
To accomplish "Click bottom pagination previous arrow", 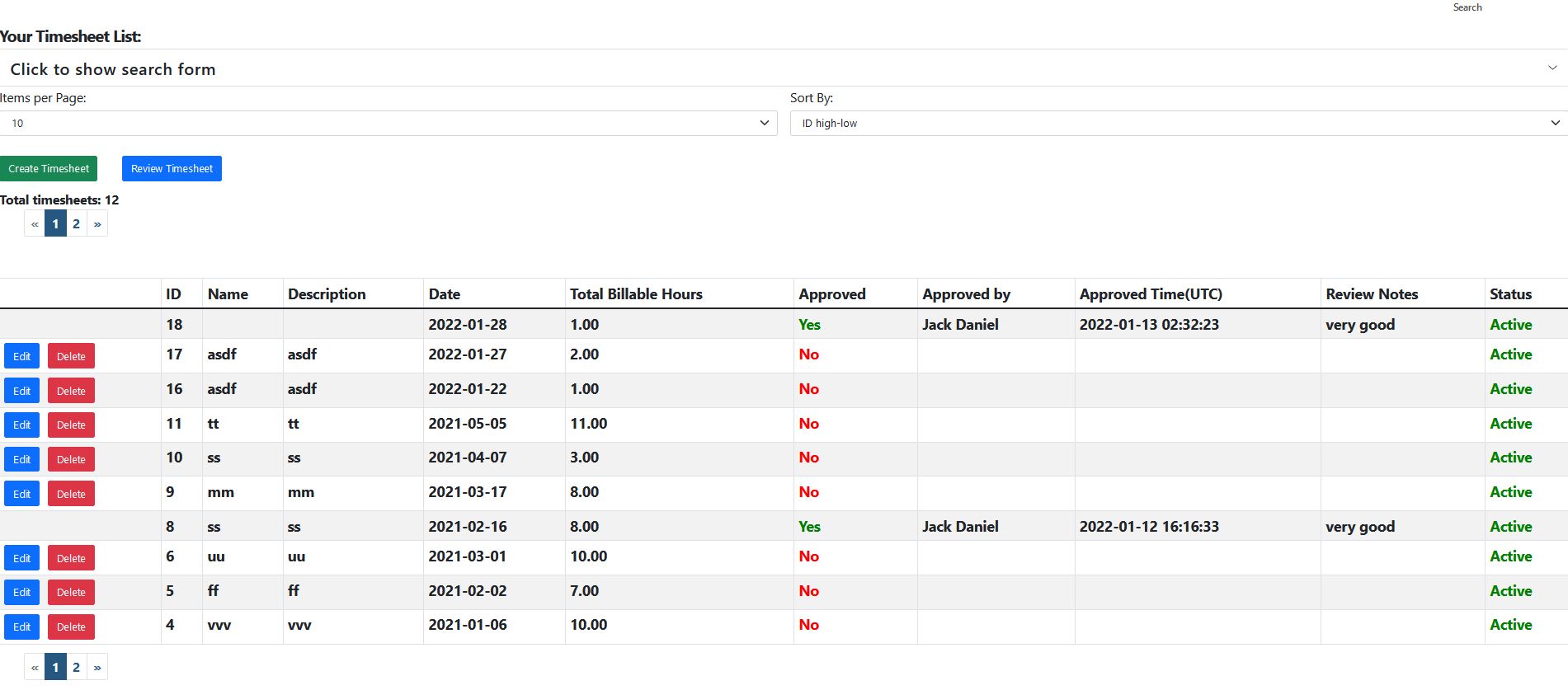I will [35, 667].
